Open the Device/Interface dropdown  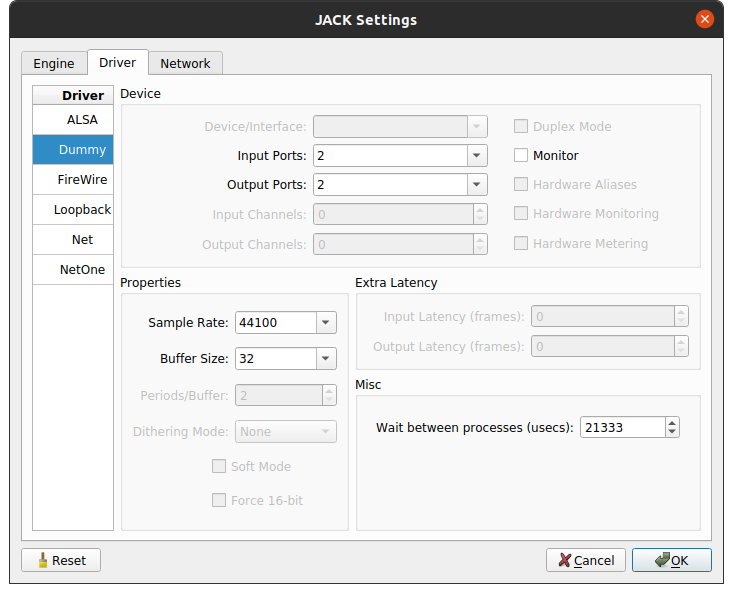tap(400, 127)
